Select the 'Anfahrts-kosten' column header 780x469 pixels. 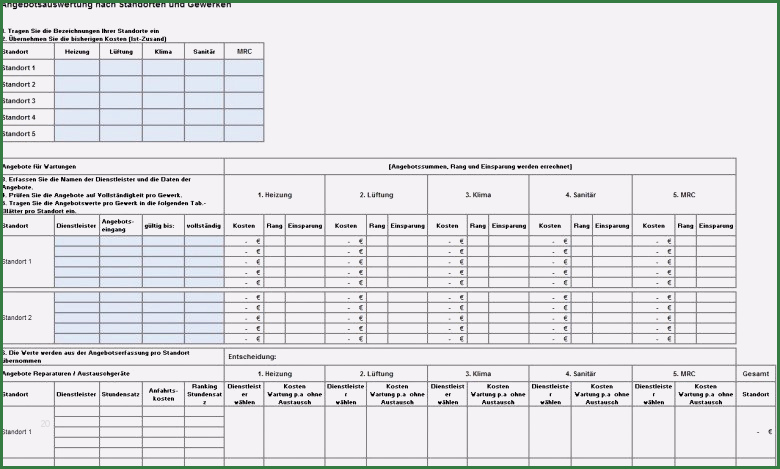click(x=163, y=394)
